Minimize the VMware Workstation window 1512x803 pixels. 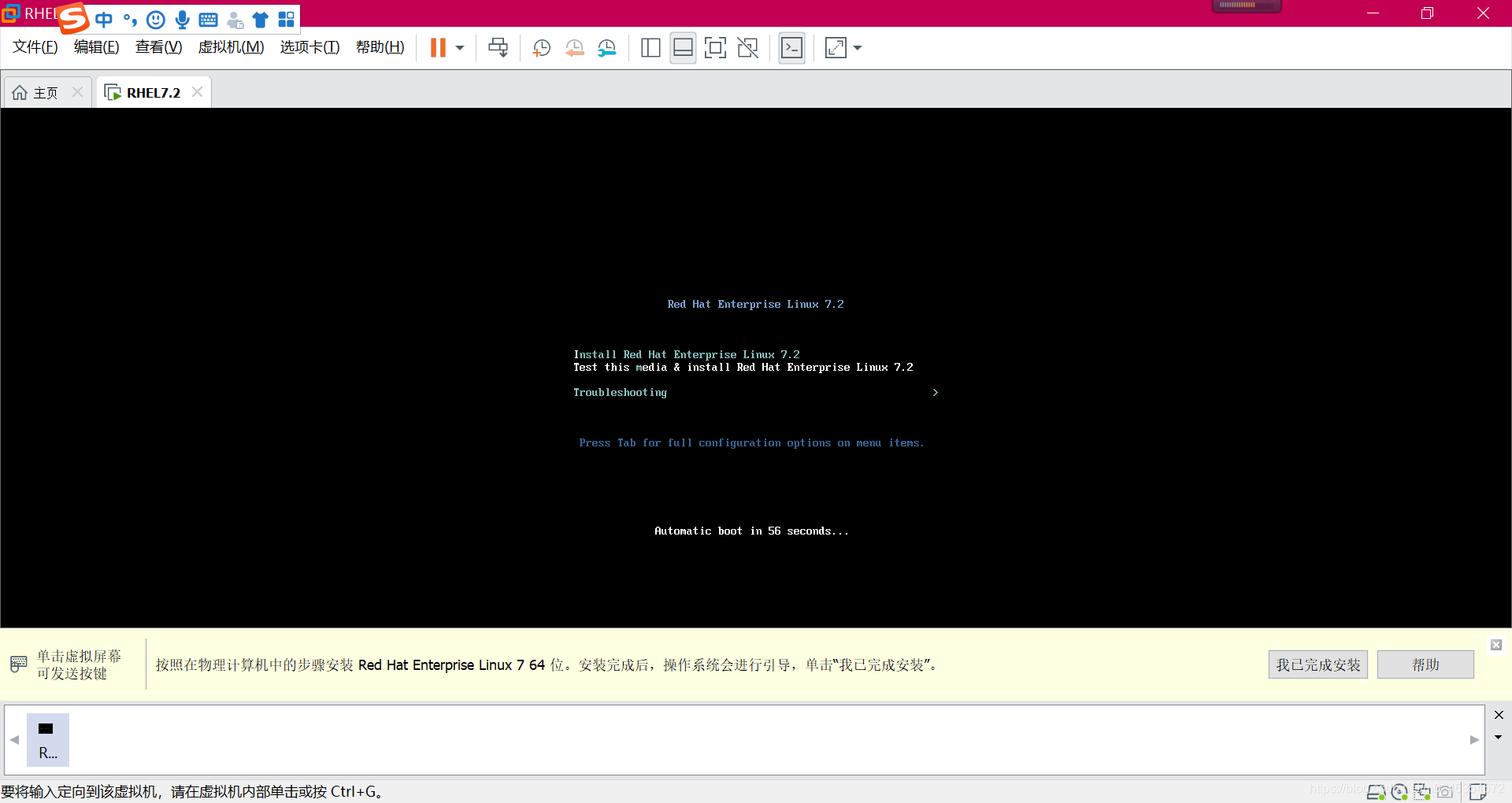click(1373, 13)
